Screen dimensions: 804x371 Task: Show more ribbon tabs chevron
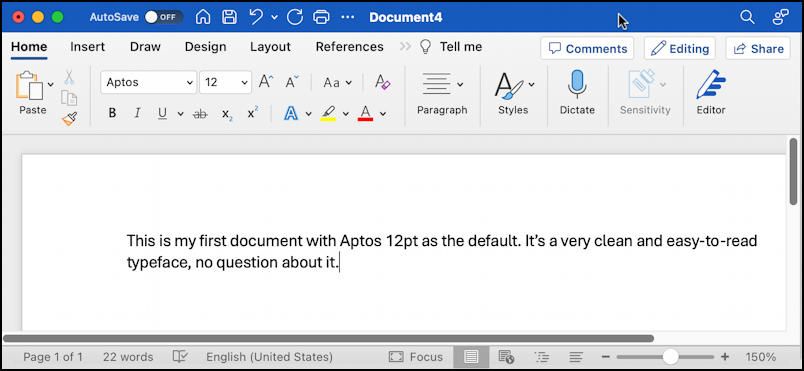tap(405, 47)
